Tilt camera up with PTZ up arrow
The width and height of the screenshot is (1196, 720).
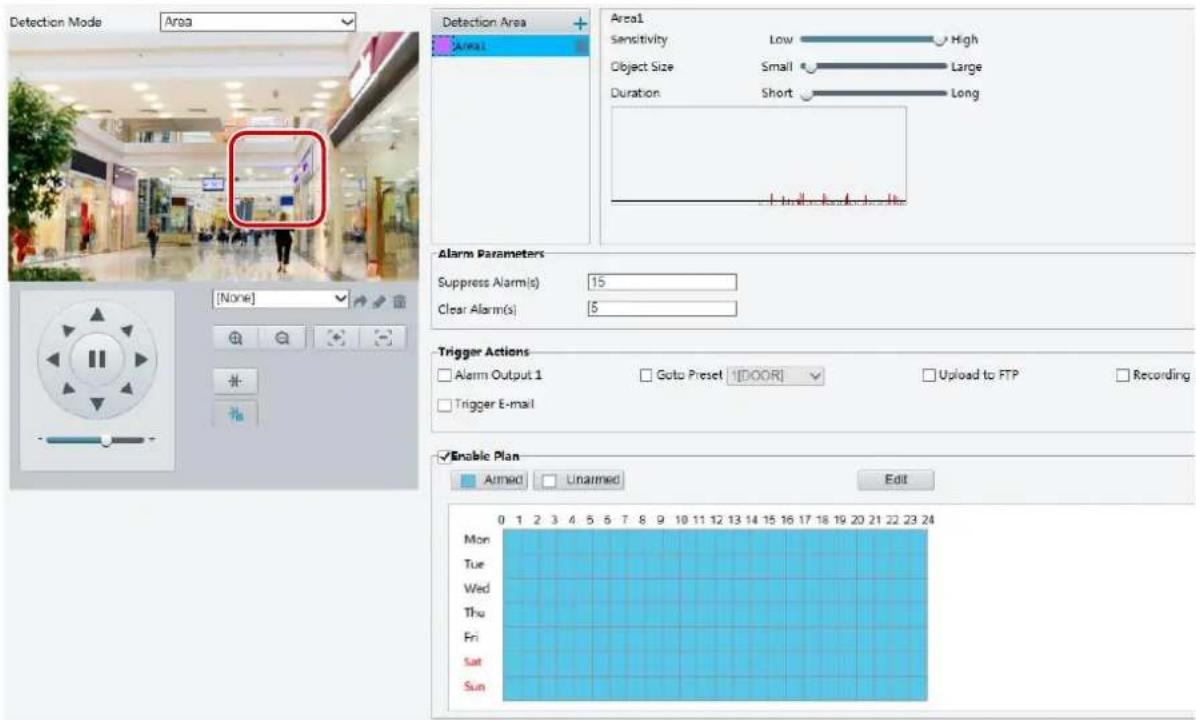pos(97,314)
